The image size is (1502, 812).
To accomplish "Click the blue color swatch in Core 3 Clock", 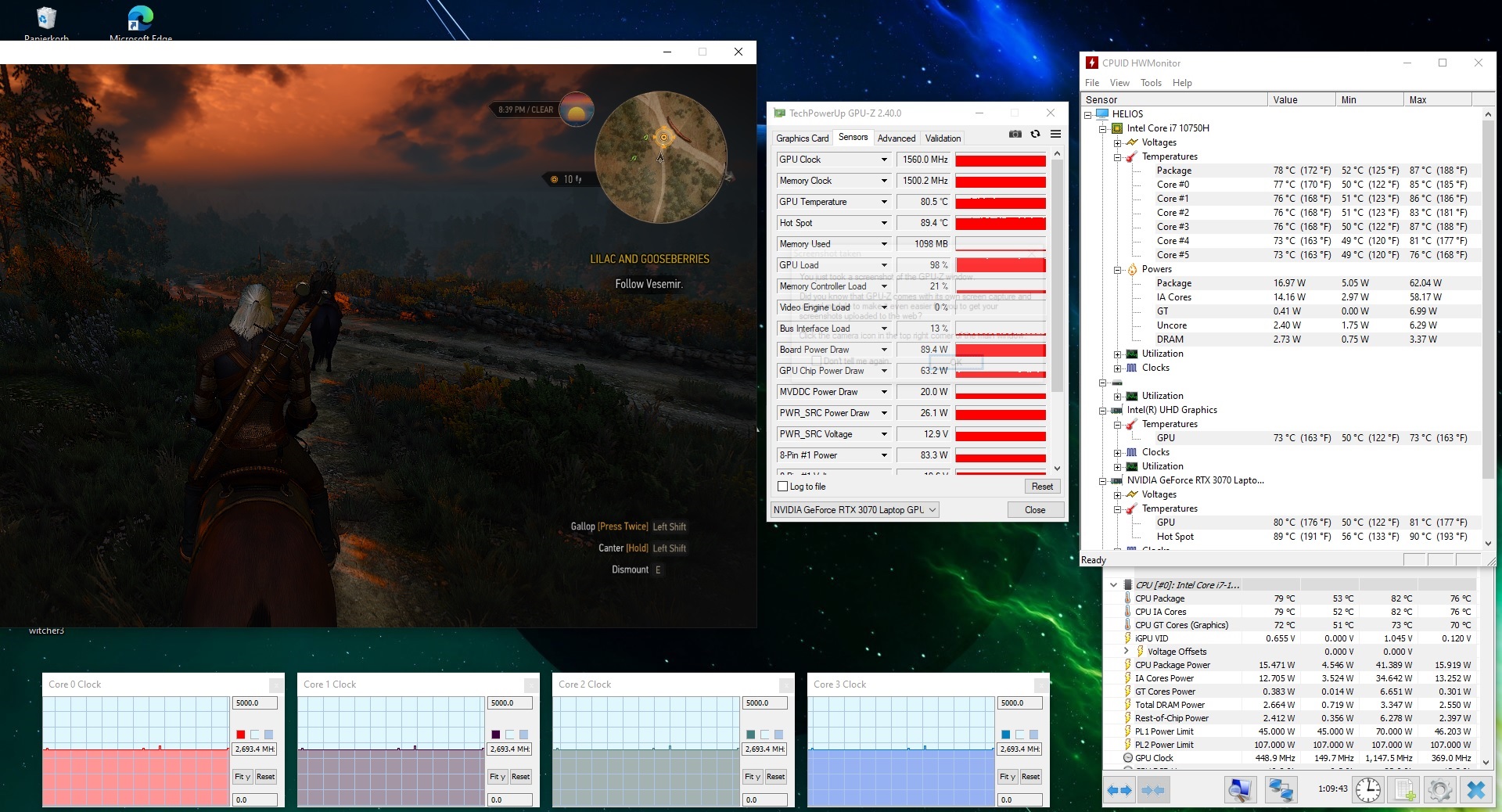I will pyautogui.click(x=1006, y=735).
